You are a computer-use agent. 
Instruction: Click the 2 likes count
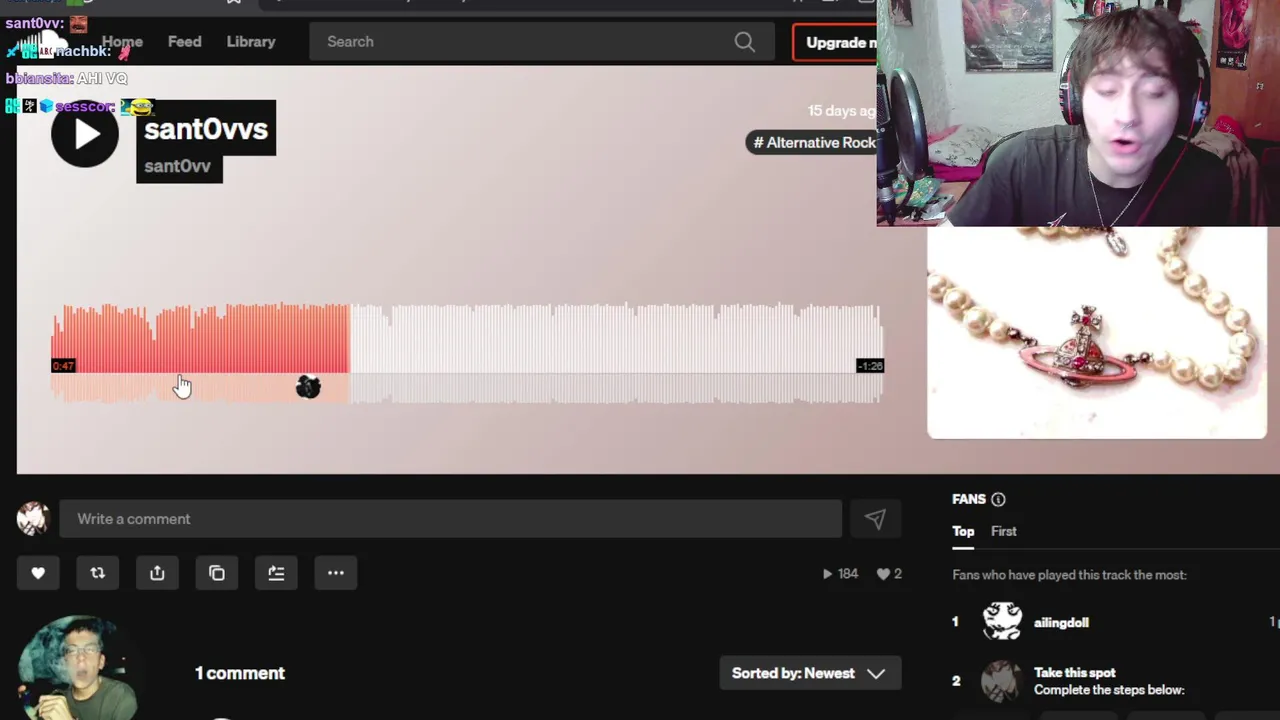(889, 574)
